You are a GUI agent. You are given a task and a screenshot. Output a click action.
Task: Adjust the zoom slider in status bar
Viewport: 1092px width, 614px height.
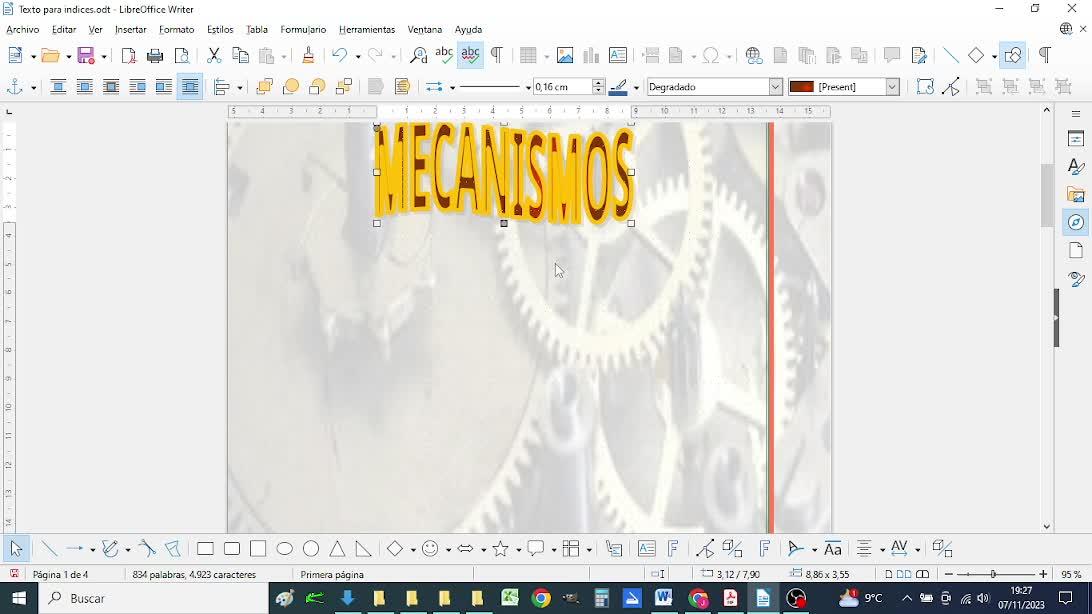tap(994, 574)
